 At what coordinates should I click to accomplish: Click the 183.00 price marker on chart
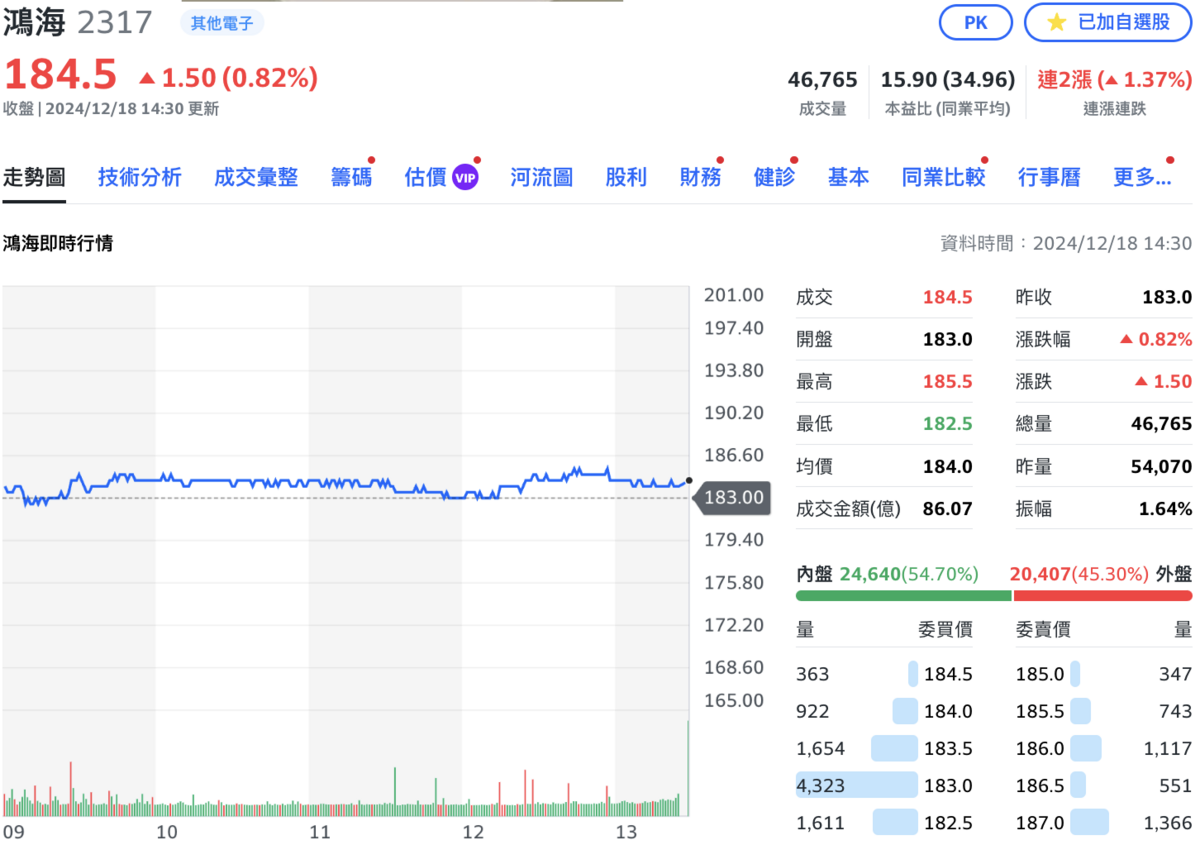click(732, 497)
